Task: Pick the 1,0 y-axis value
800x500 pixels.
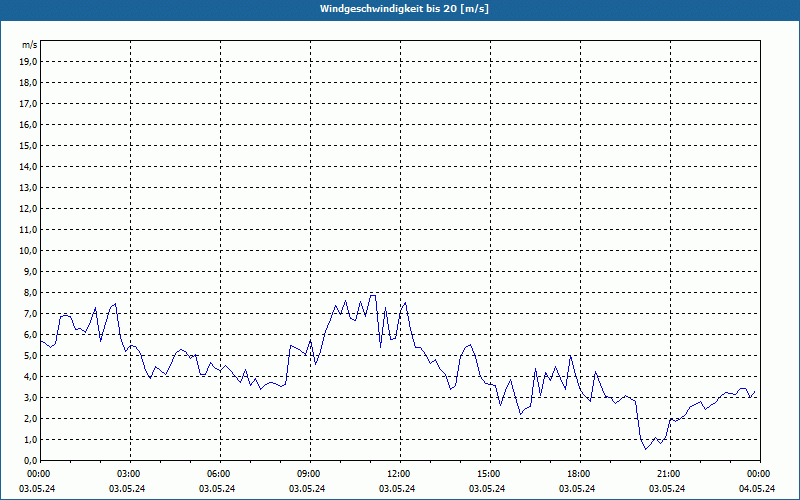Action: point(30,439)
